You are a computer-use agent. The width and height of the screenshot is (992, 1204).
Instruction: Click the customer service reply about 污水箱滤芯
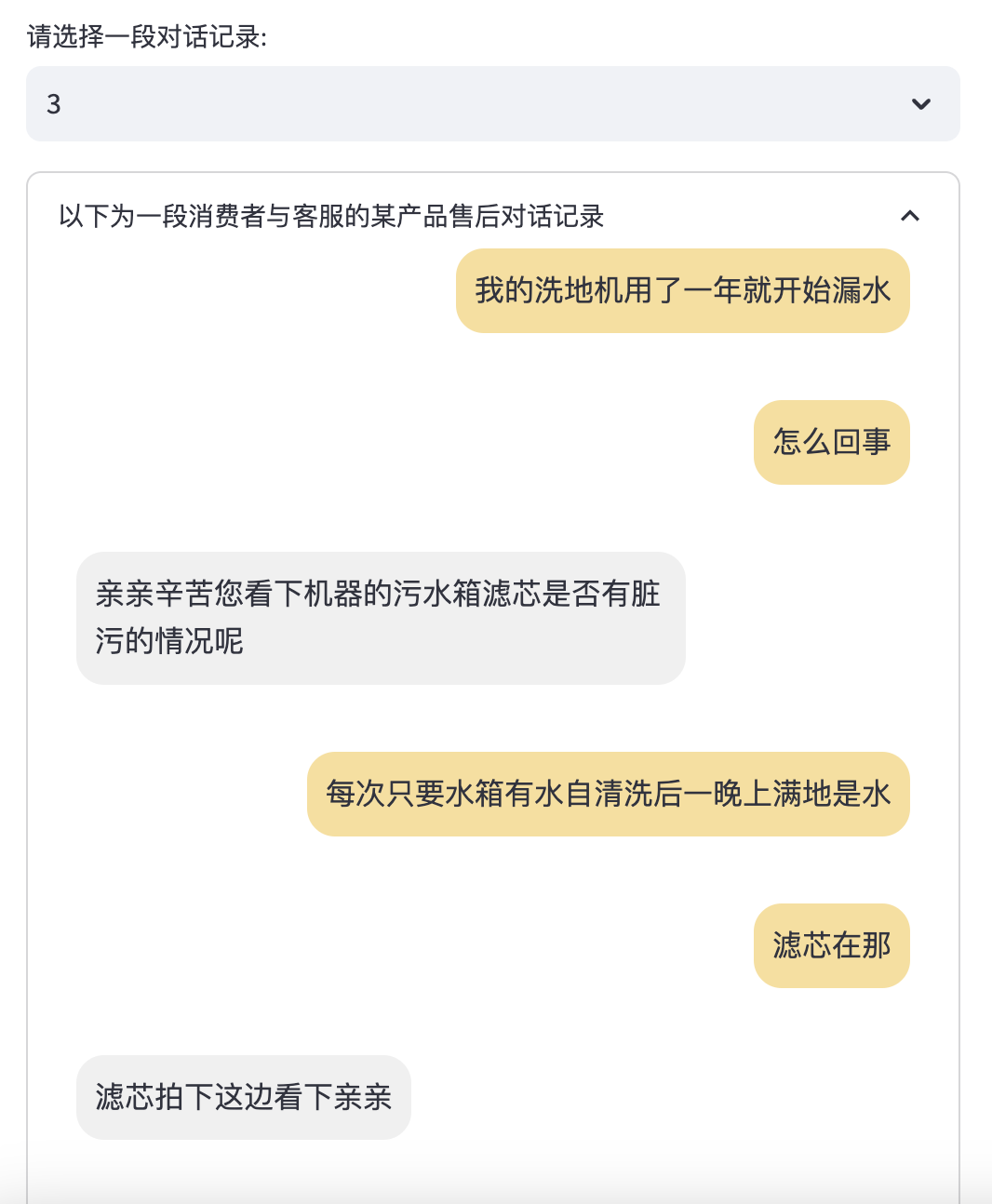(x=380, y=618)
